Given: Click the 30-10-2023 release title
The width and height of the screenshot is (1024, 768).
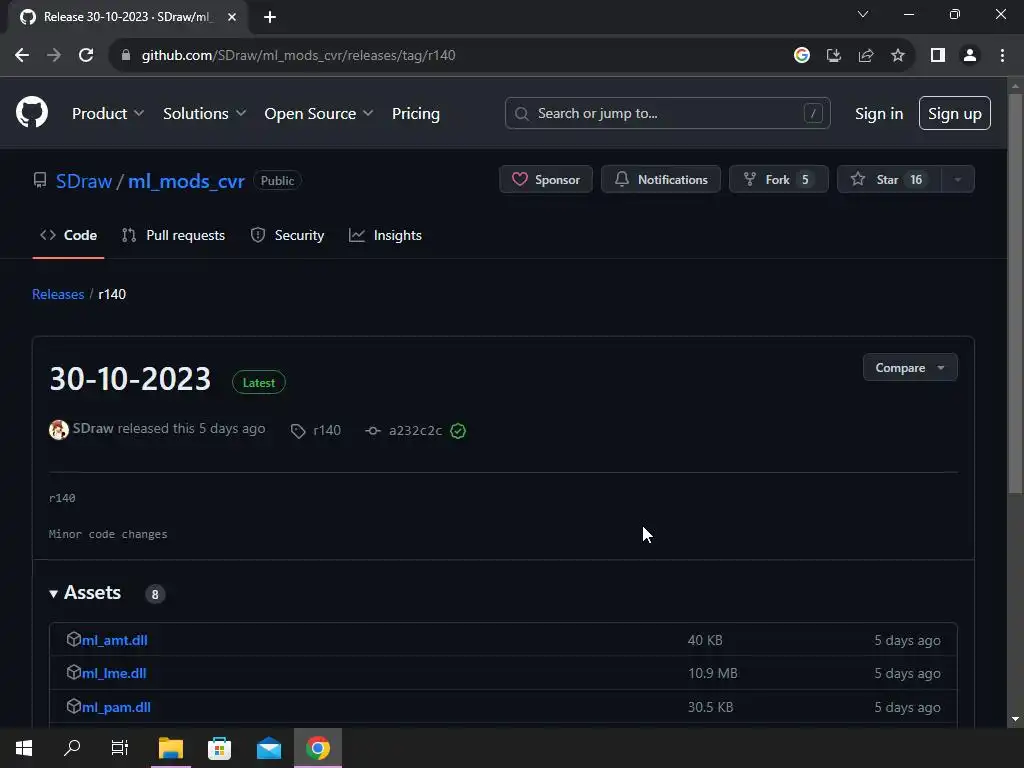Looking at the screenshot, I should click(x=131, y=379).
